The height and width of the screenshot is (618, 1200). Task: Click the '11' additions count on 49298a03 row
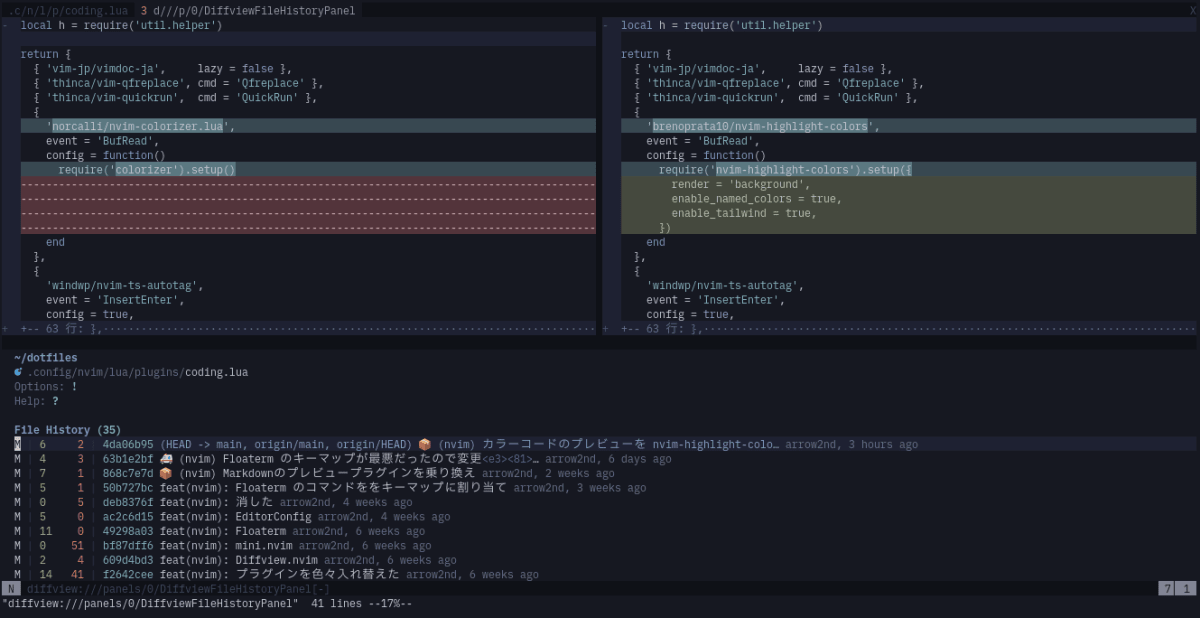click(x=46, y=531)
